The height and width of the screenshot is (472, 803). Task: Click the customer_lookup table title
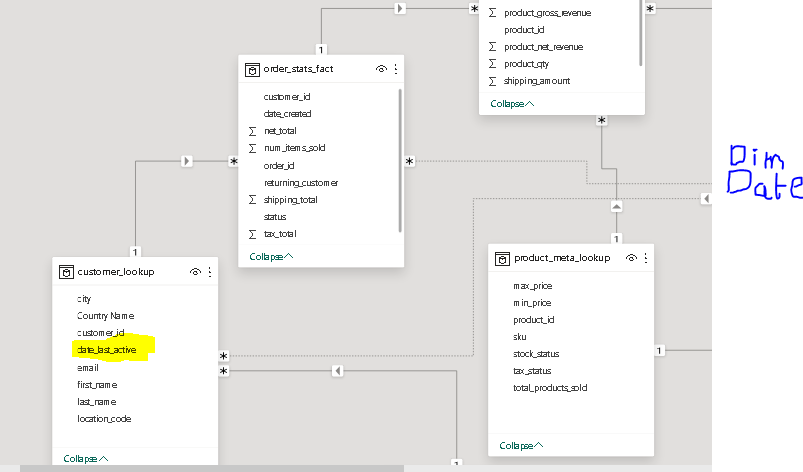(x=116, y=272)
